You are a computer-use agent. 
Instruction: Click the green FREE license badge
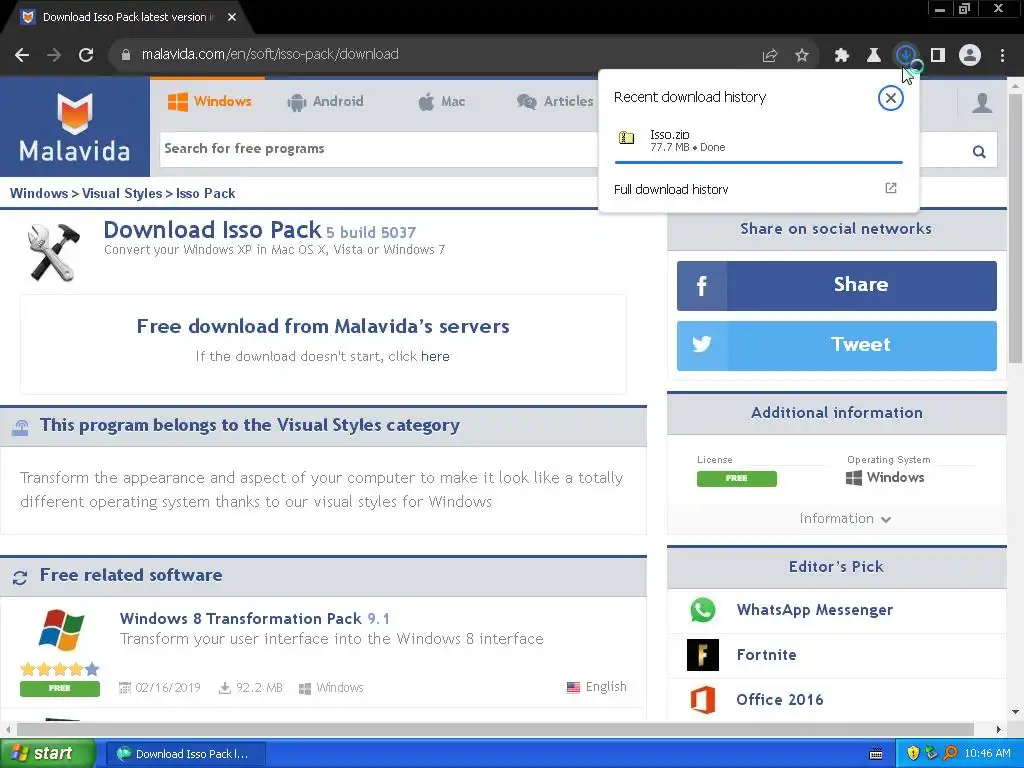click(737, 478)
